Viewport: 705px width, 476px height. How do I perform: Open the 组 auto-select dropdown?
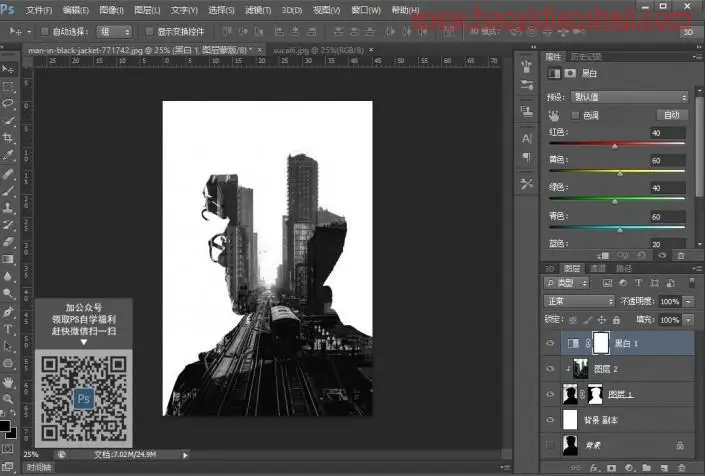pos(114,31)
